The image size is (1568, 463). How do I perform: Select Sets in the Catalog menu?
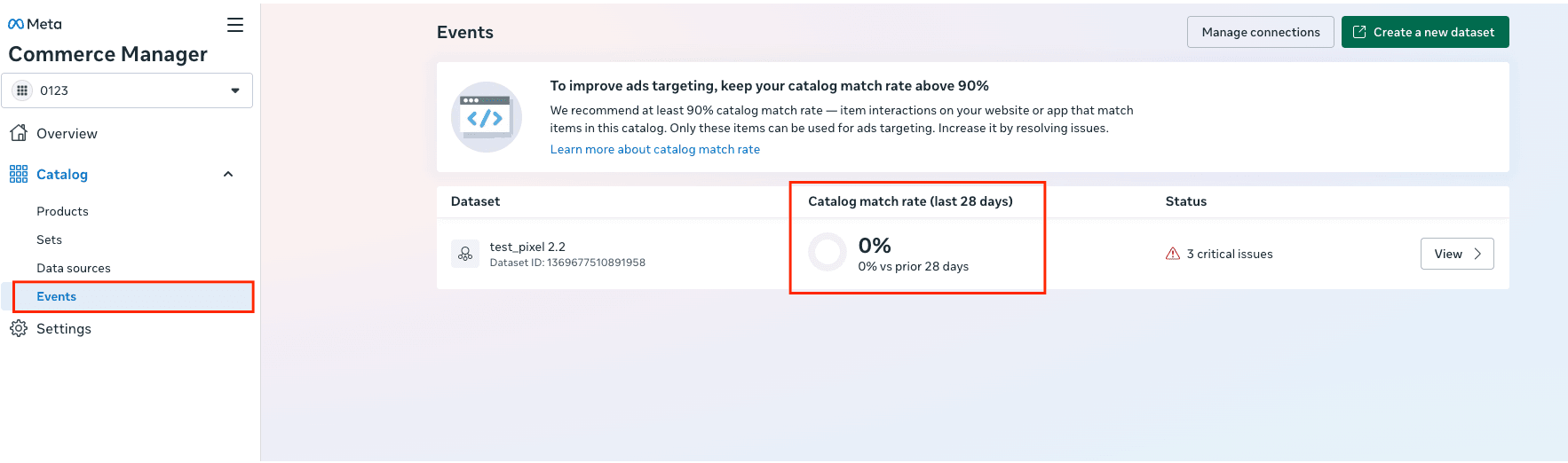(x=49, y=239)
